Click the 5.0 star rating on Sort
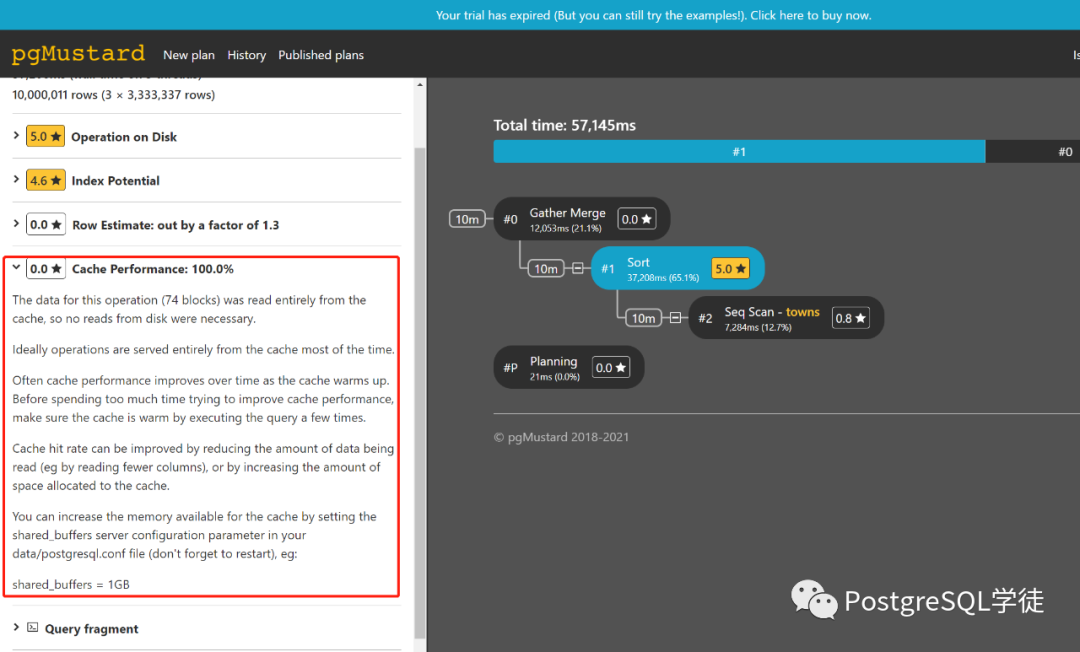1080x652 pixels. [730, 269]
